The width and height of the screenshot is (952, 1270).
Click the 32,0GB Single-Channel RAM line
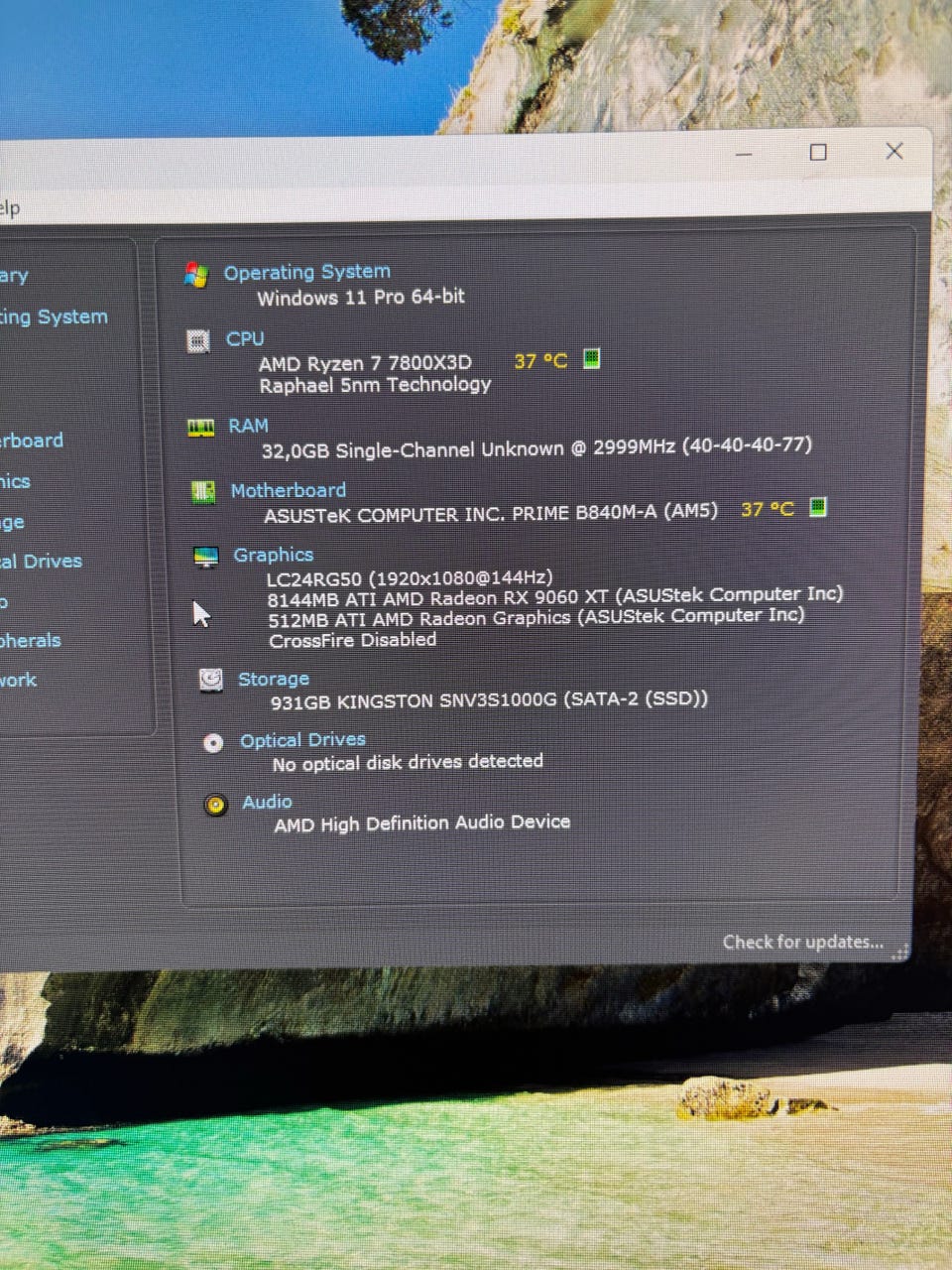point(536,447)
